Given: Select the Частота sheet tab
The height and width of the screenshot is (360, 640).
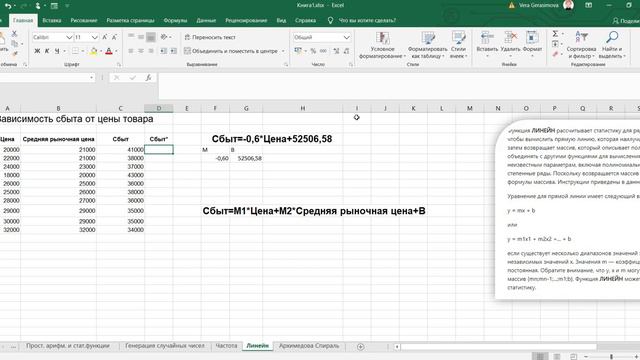Looking at the screenshot, I should pyautogui.click(x=226, y=346).
